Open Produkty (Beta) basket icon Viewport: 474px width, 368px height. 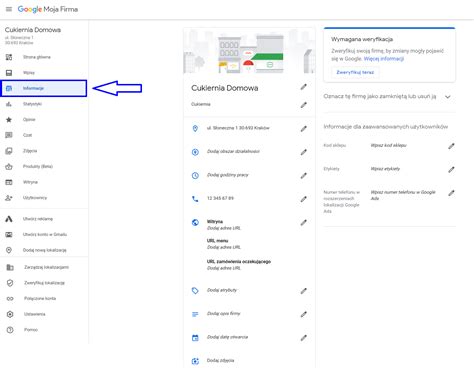(9, 166)
